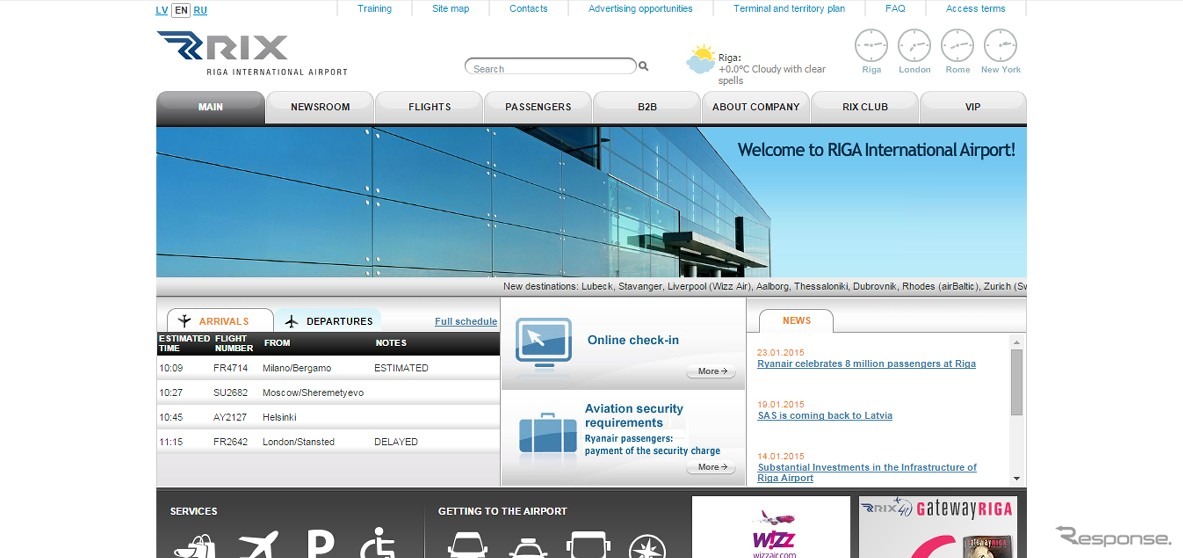Open Substantial Investments in Infrastructure news link
The width and height of the screenshot is (1183, 558).
pos(867,473)
